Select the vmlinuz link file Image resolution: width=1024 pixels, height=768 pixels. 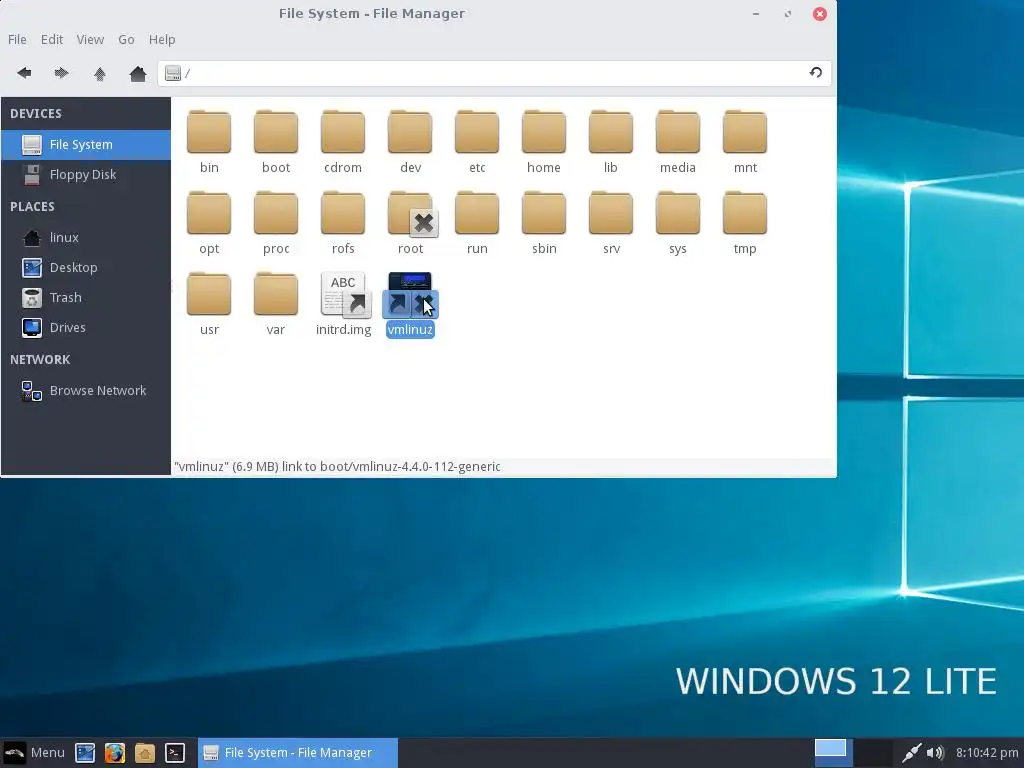coord(410,304)
